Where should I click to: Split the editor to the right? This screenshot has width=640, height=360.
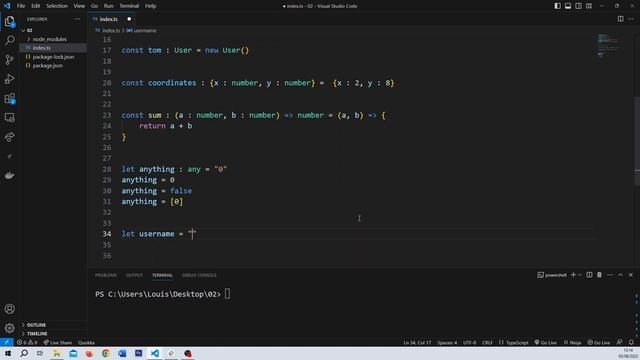620,19
